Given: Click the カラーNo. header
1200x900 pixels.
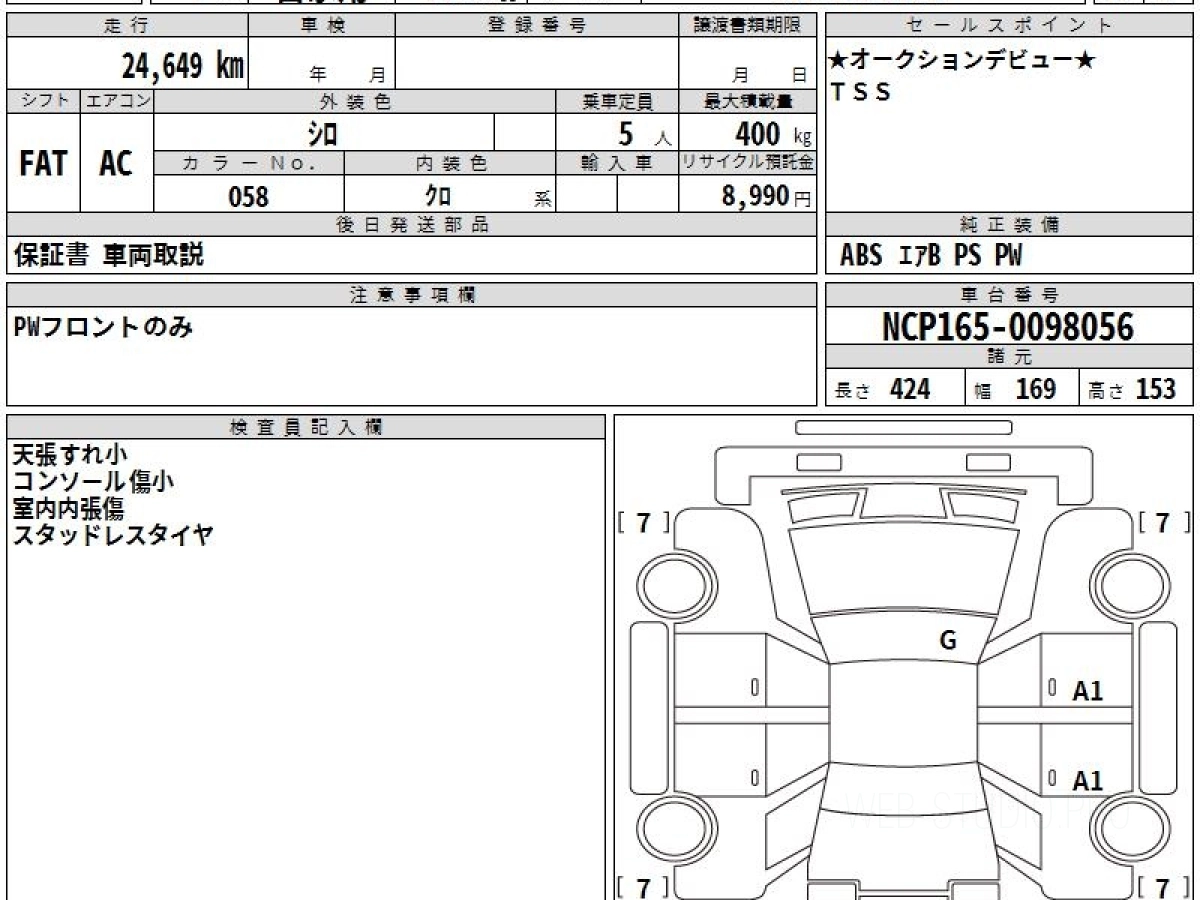Looking at the screenshot, I should (x=249, y=163).
